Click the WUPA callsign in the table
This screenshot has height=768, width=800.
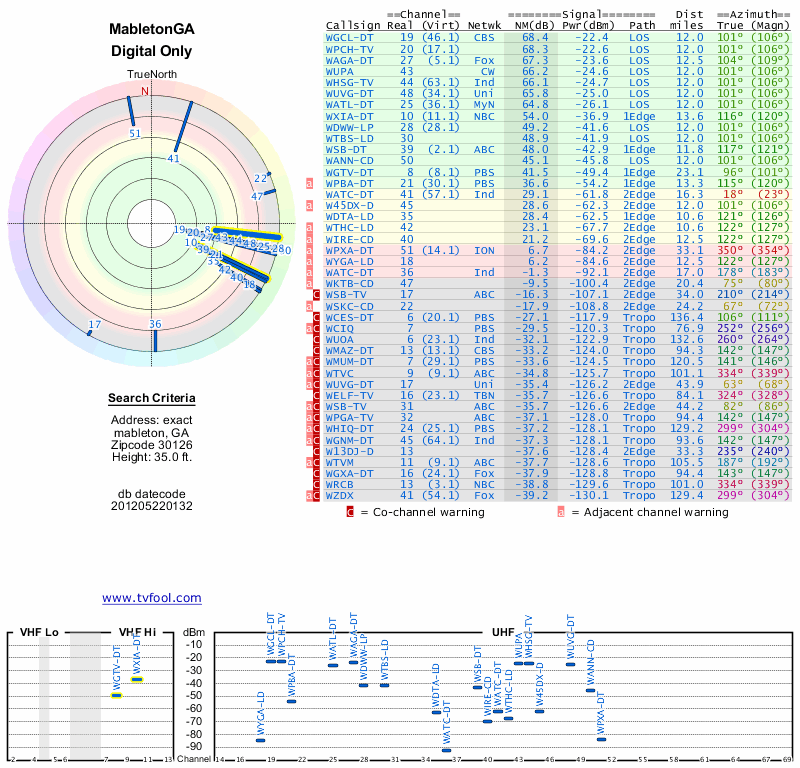(340, 72)
